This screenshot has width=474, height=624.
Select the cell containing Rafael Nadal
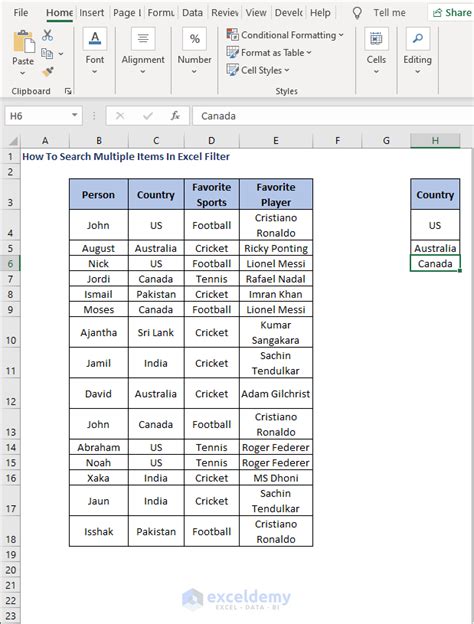coord(276,279)
